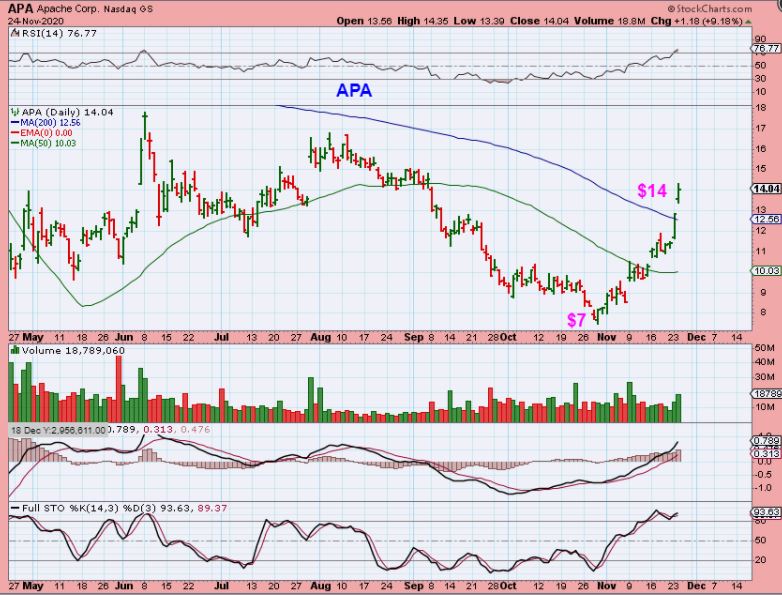782x595 pixels.
Task: Click the volume bars icon beside Volume label
Action: [x=15, y=350]
